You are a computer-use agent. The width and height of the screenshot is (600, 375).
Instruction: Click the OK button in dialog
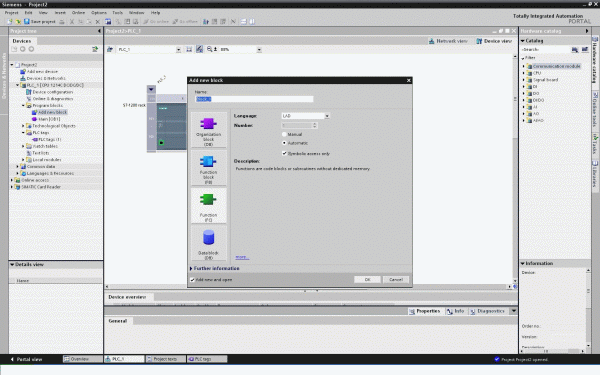coord(367,280)
